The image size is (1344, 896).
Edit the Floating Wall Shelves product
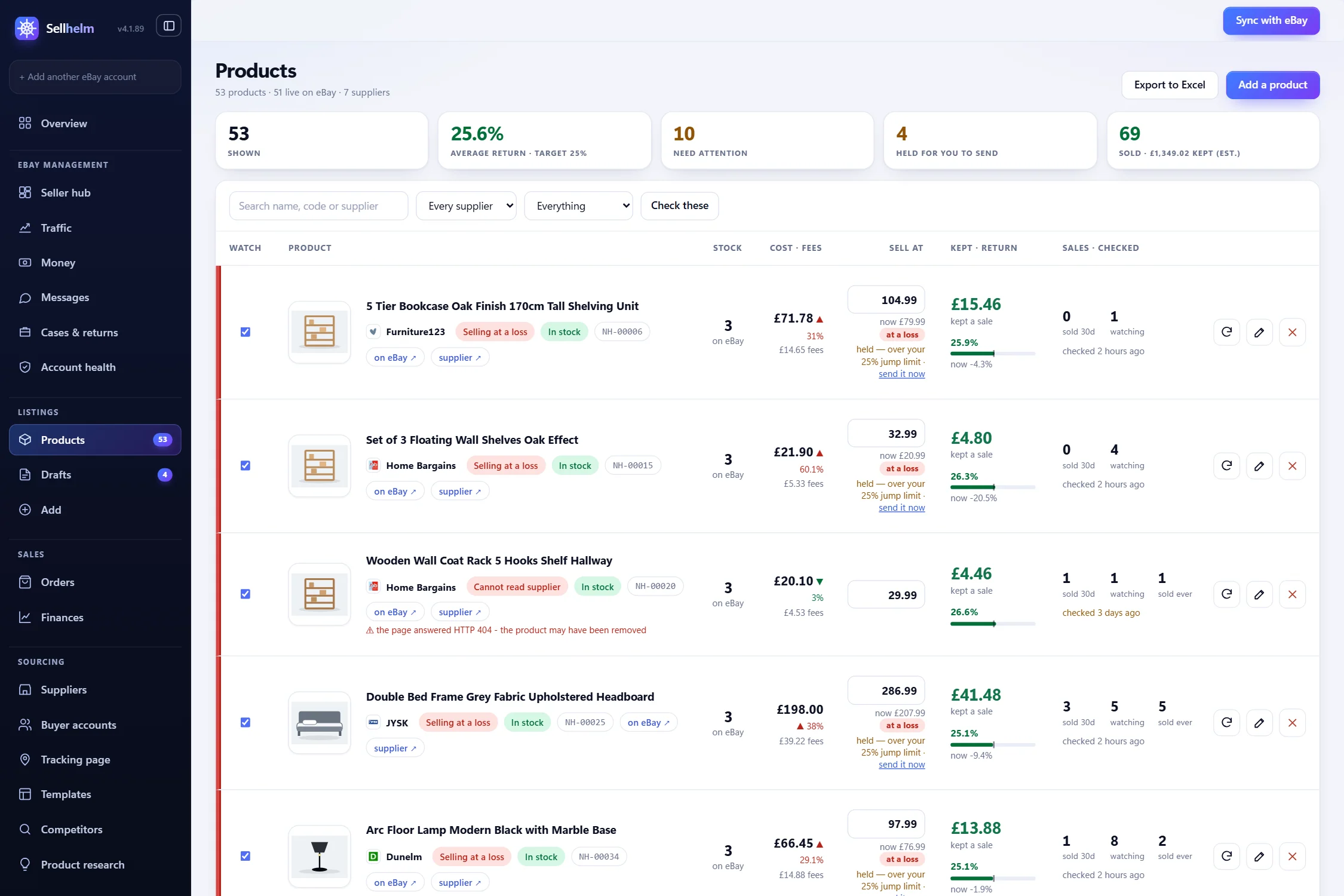click(x=1259, y=466)
